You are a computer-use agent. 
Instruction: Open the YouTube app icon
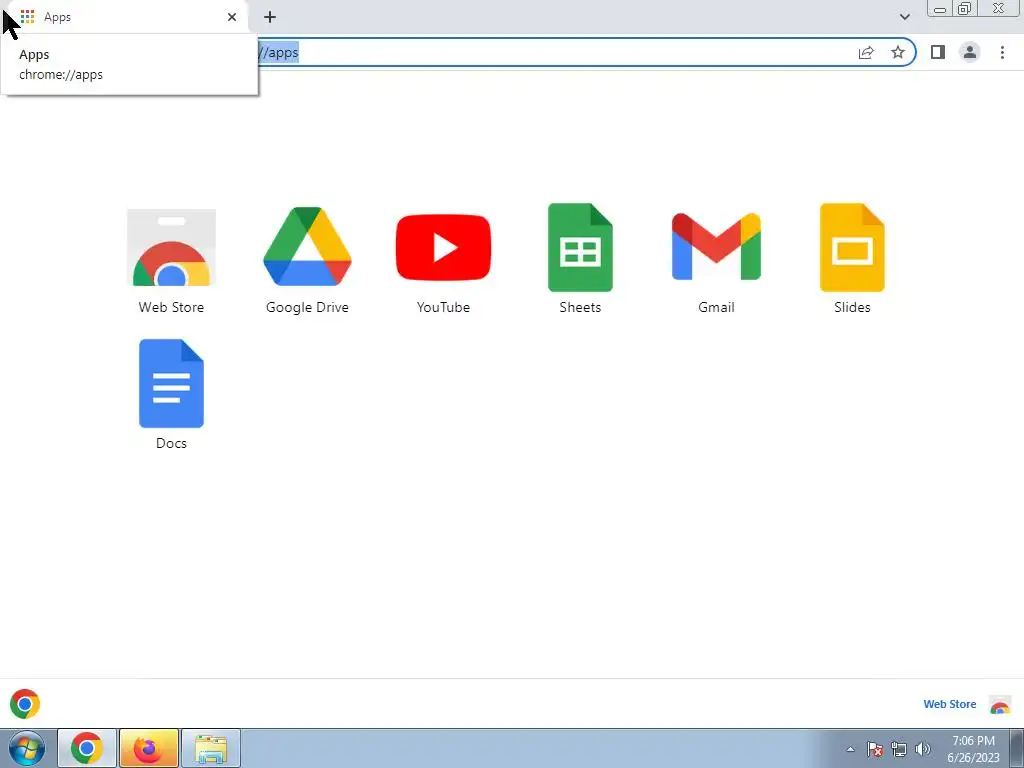(443, 248)
